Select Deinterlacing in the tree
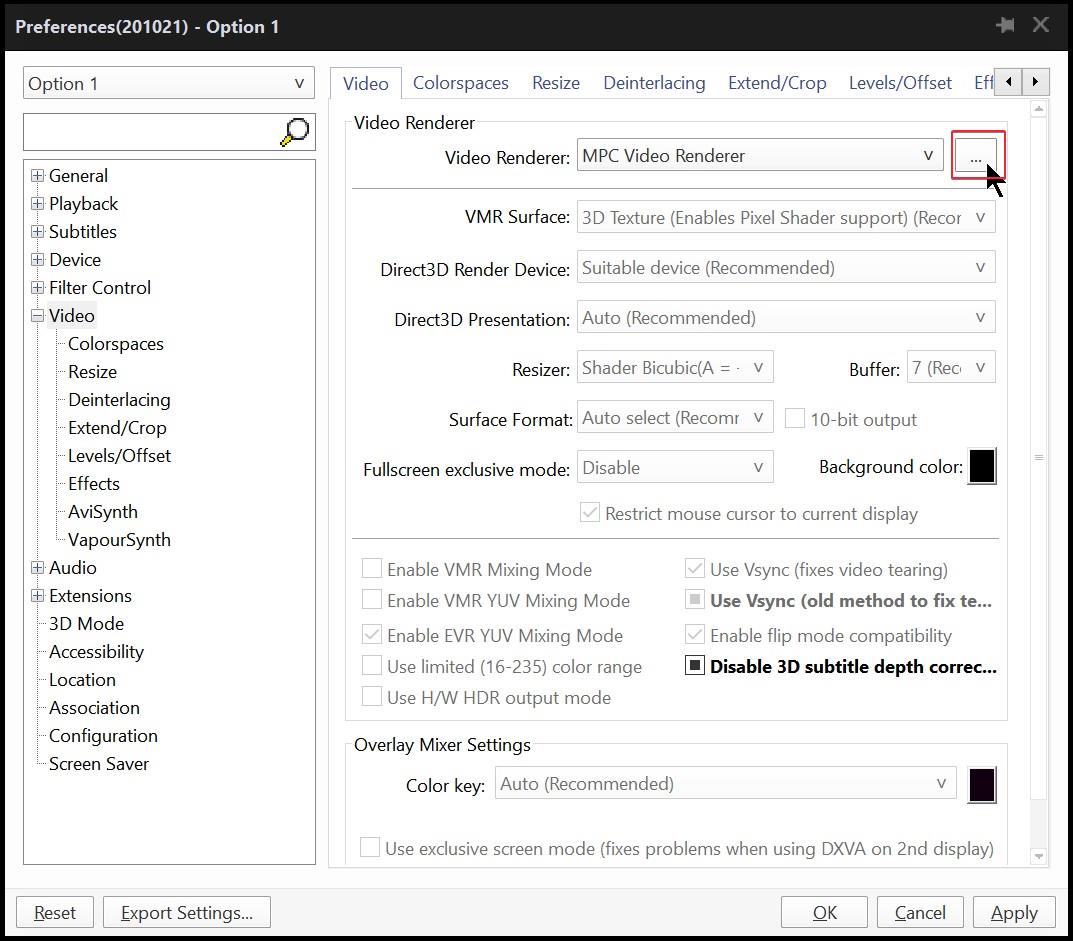The height and width of the screenshot is (941, 1073). [119, 400]
